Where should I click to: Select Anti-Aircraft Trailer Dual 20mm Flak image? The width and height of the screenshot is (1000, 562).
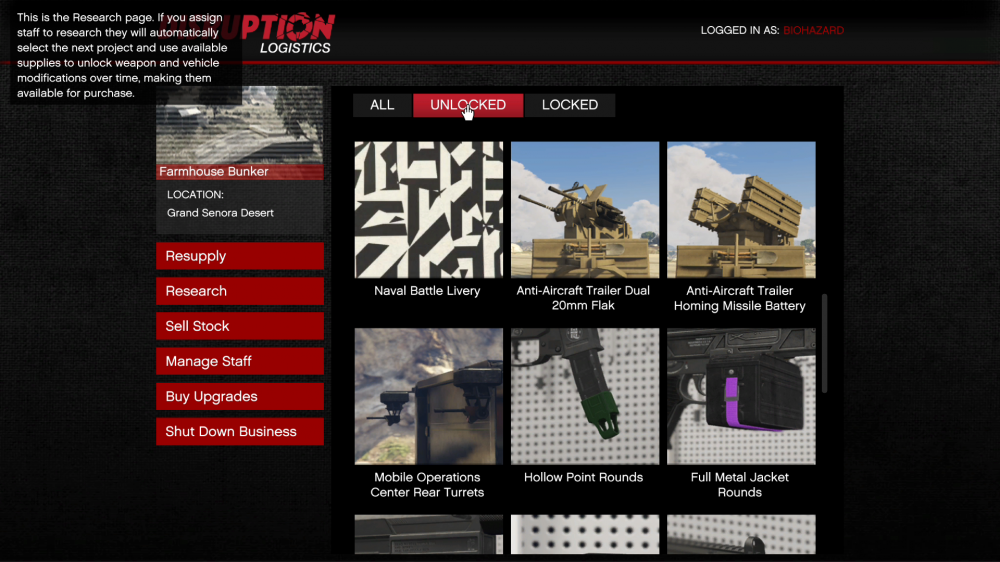click(x=585, y=210)
